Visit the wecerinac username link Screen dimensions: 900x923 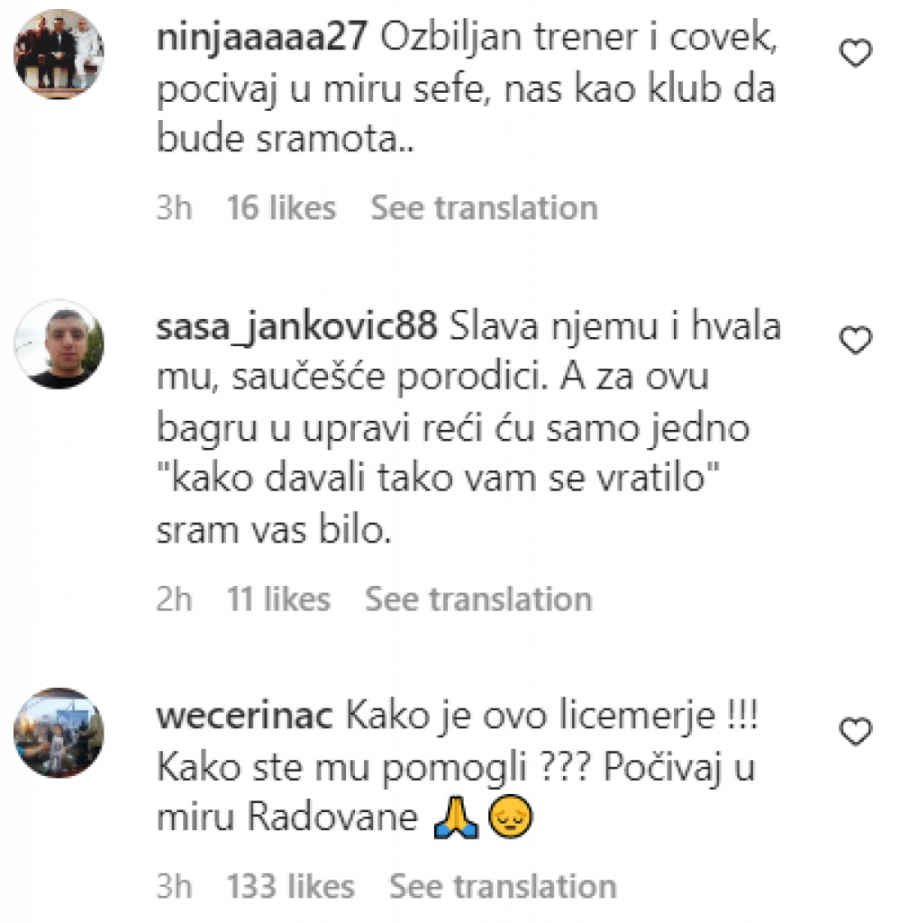click(x=244, y=716)
